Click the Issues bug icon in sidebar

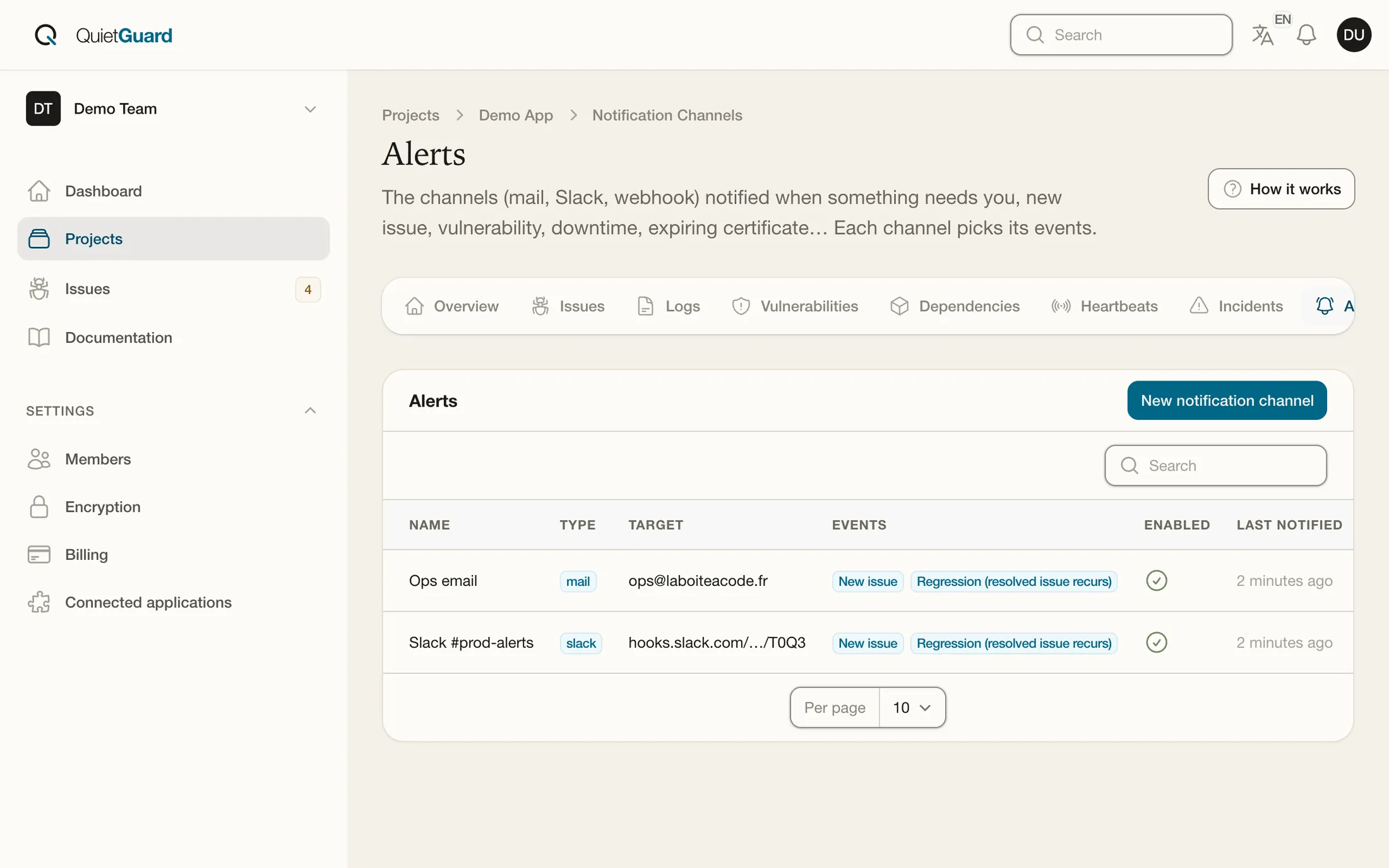click(39, 288)
